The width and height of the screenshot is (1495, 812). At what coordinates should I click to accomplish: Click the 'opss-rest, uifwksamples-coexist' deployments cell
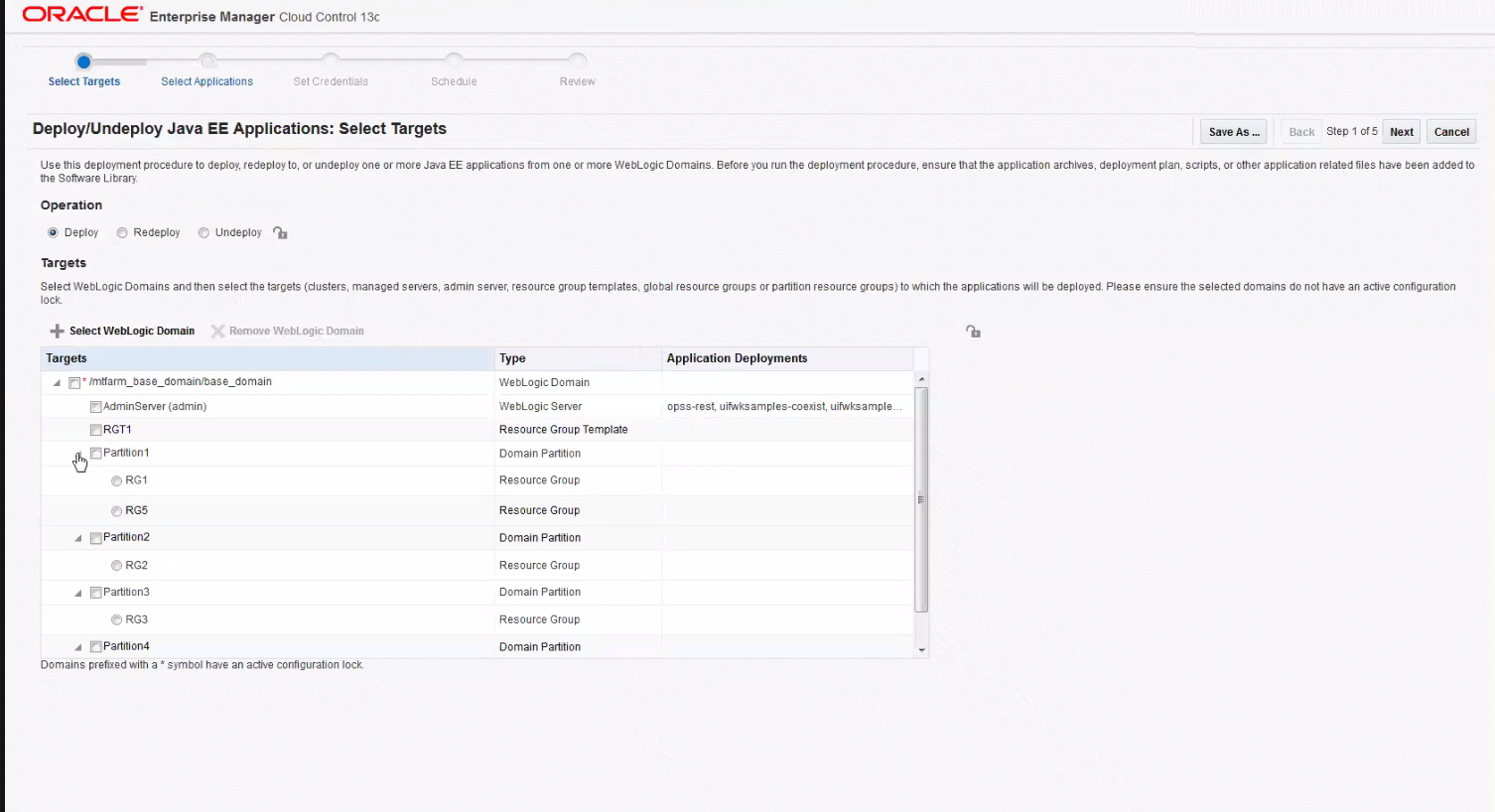785,406
